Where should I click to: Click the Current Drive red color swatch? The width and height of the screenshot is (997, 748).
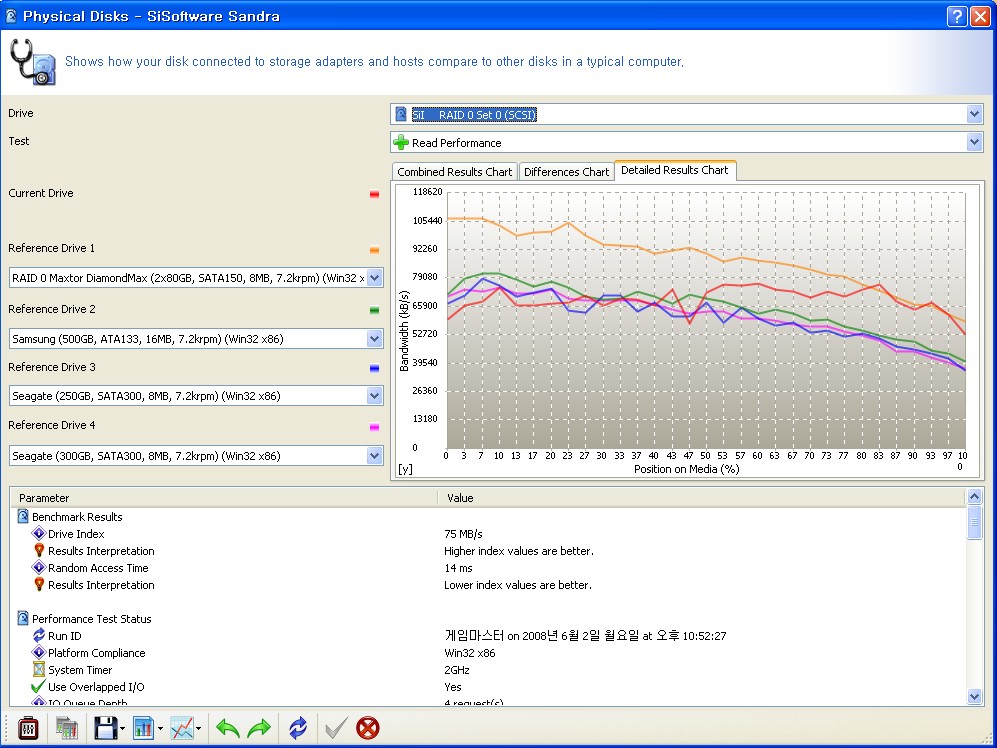(375, 194)
